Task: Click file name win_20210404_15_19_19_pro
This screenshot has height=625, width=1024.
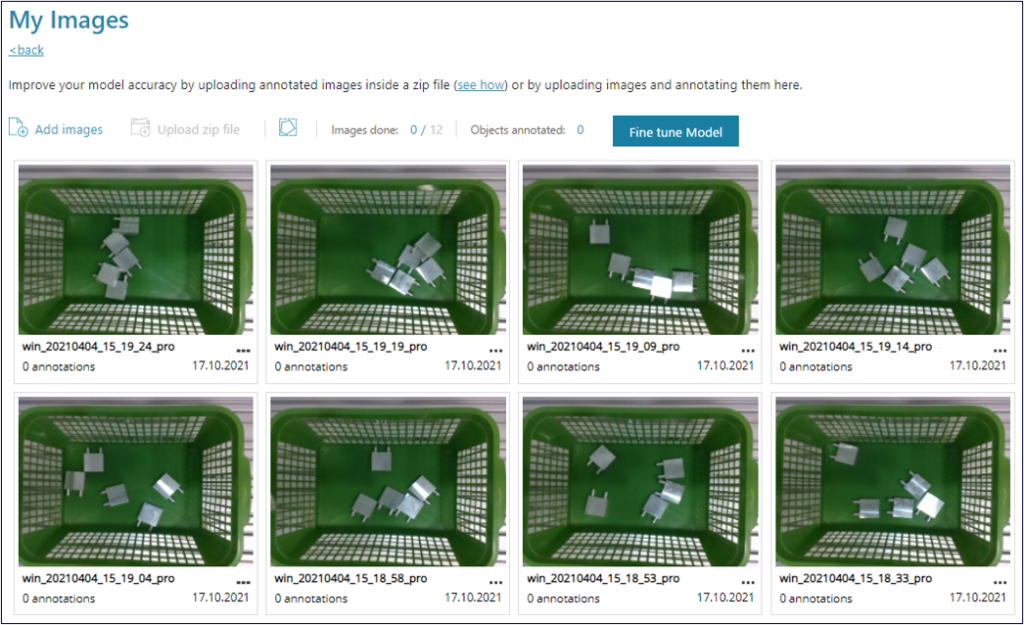Action: 351,347
